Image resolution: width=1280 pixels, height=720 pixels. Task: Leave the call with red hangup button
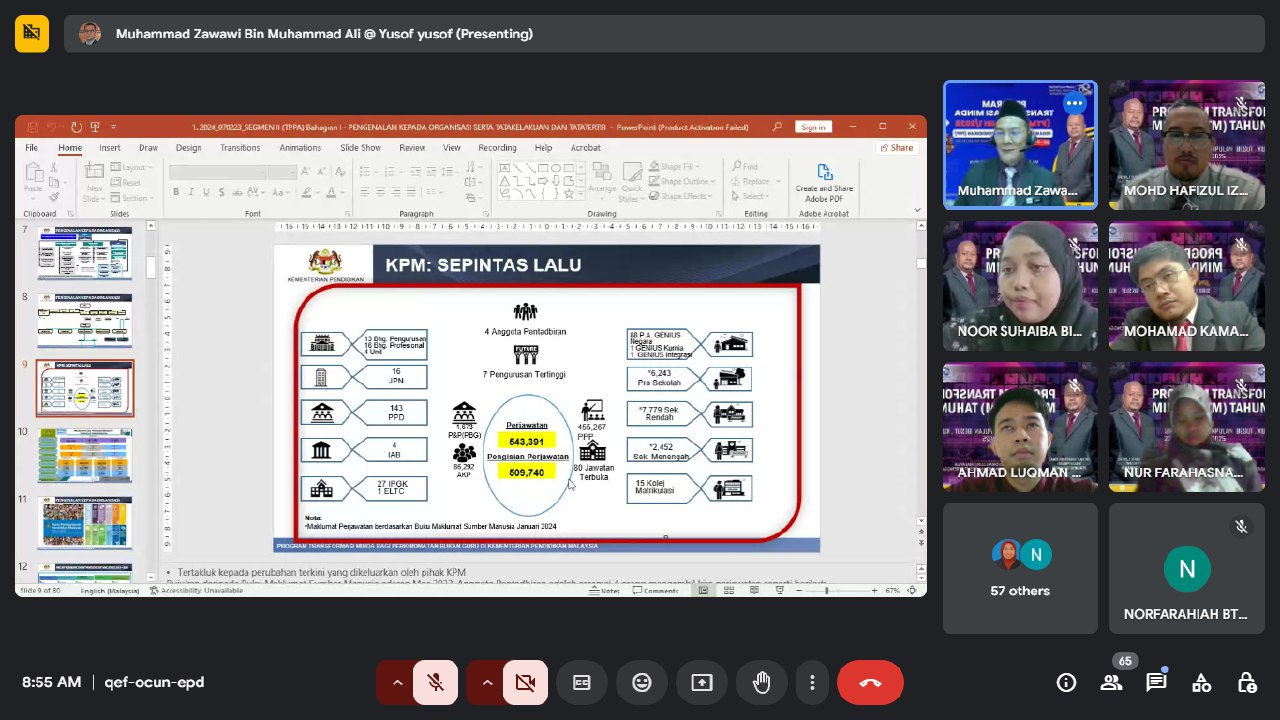[x=870, y=683]
